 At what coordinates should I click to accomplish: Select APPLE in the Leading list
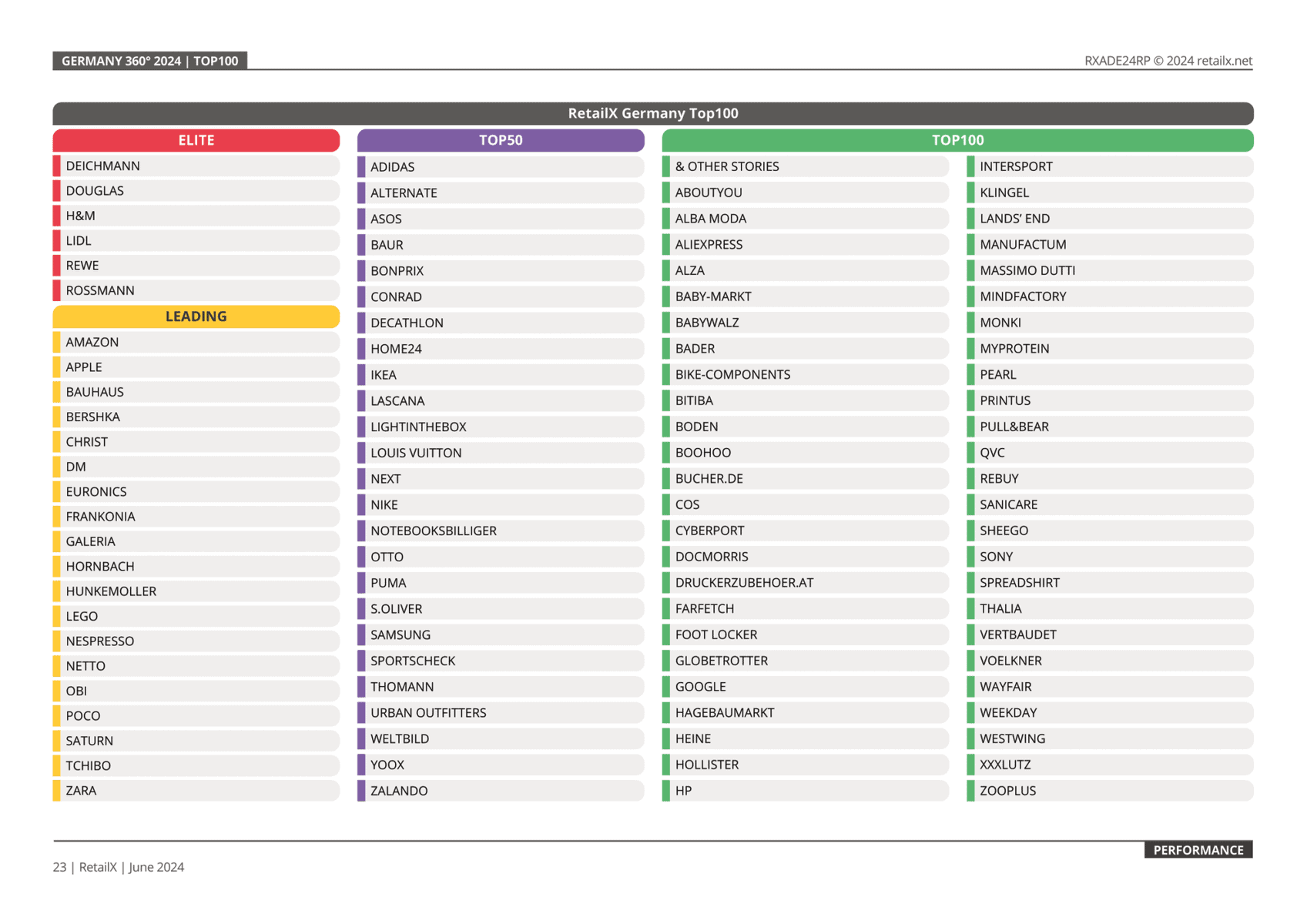tap(196, 367)
